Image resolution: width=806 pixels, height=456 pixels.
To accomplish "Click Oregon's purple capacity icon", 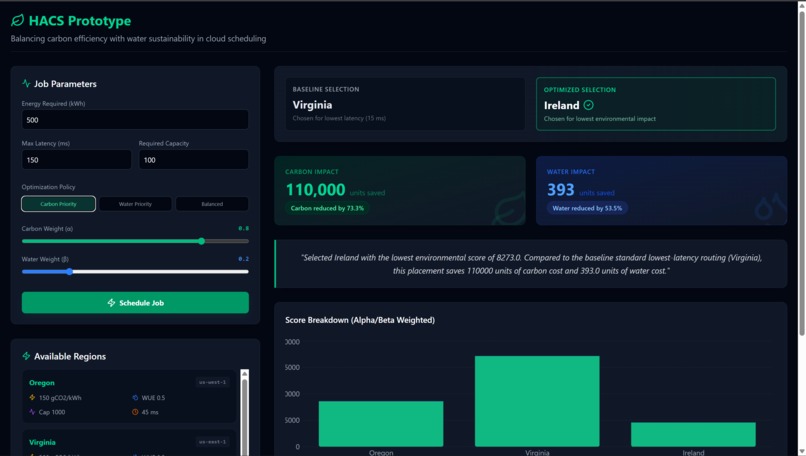I will coord(32,412).
